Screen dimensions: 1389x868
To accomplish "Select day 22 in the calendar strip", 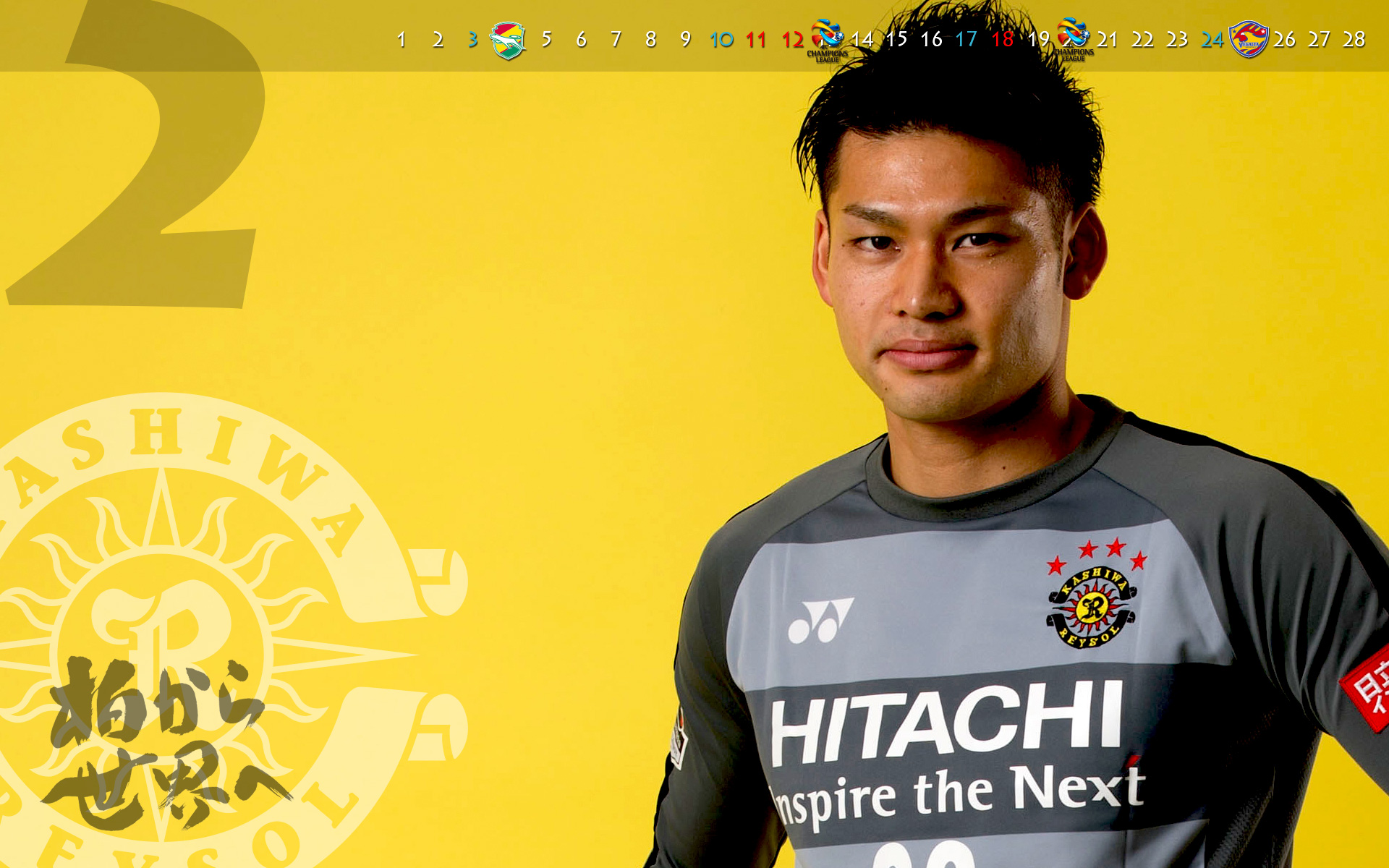I will coord(1142,40).
